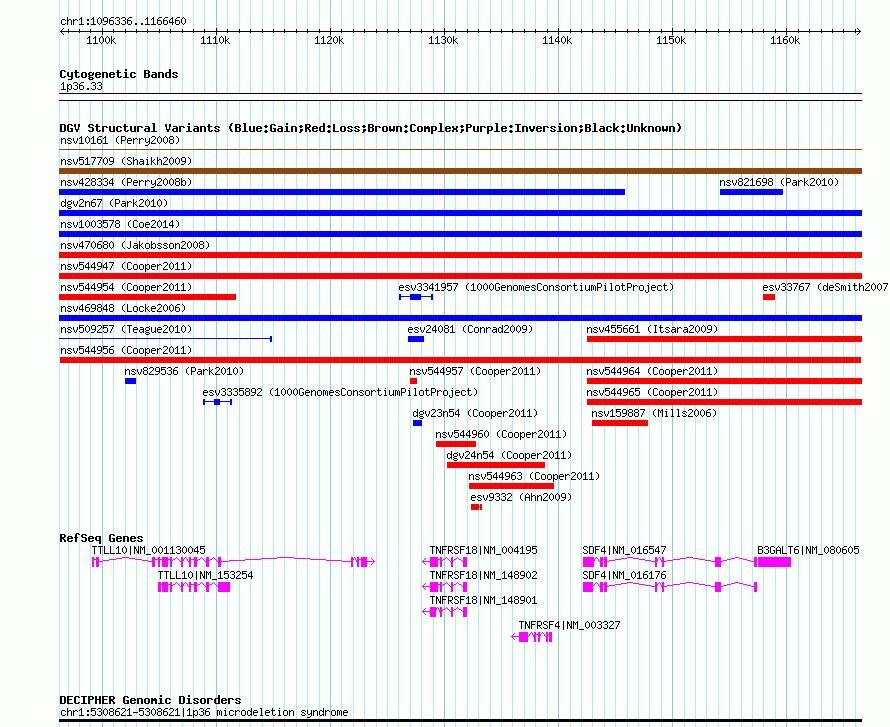Viewport: 890px width, 727px height.
Task: Click the 1130k ruler tick label
Action: pyautogui.click(x=443, y=40)
